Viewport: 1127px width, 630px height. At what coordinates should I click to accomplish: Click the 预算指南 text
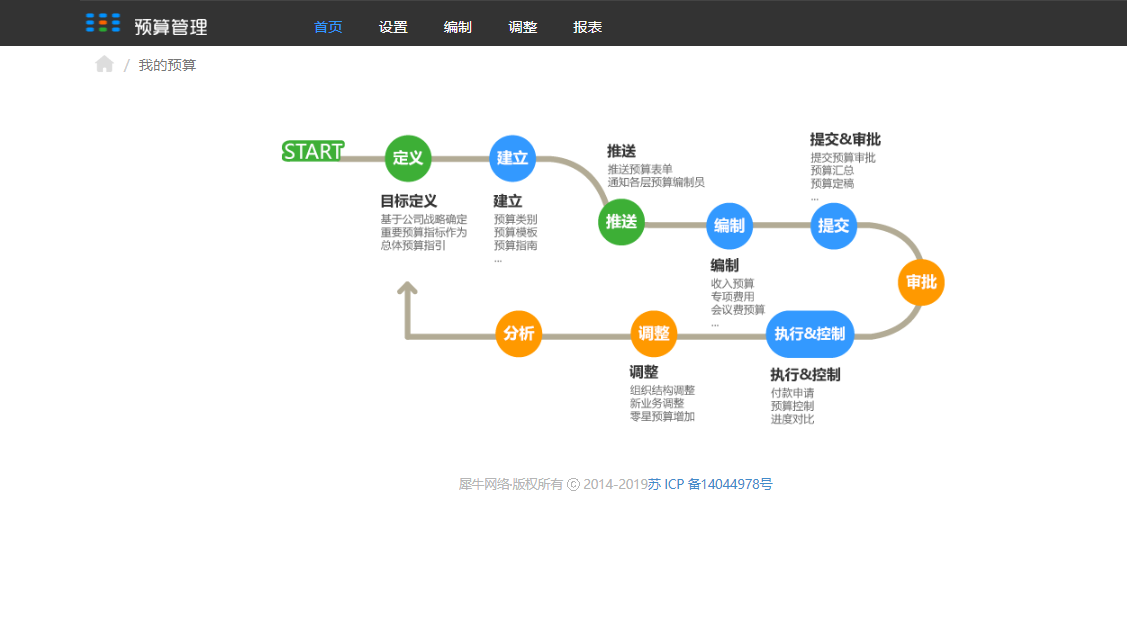pos(515,245)
